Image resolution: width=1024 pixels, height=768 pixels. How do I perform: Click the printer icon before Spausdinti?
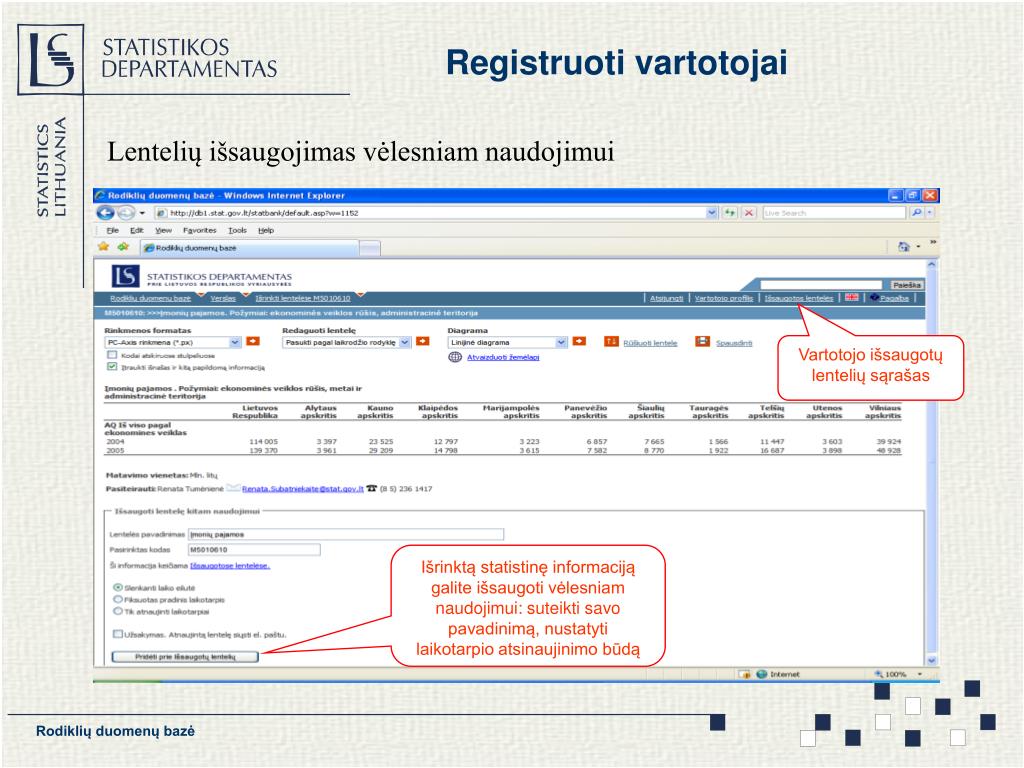pos(703,342)
